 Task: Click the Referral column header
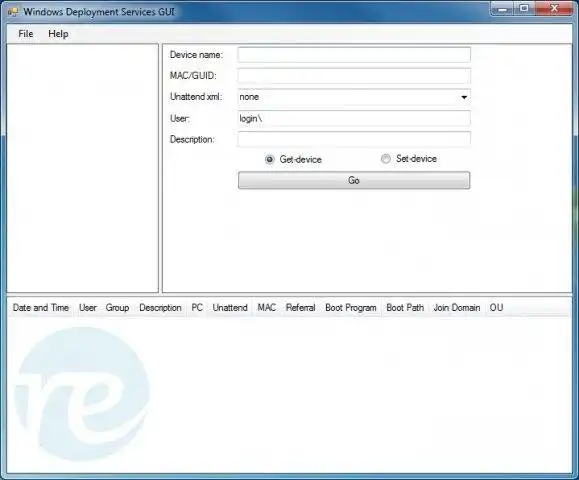point(300,308)
